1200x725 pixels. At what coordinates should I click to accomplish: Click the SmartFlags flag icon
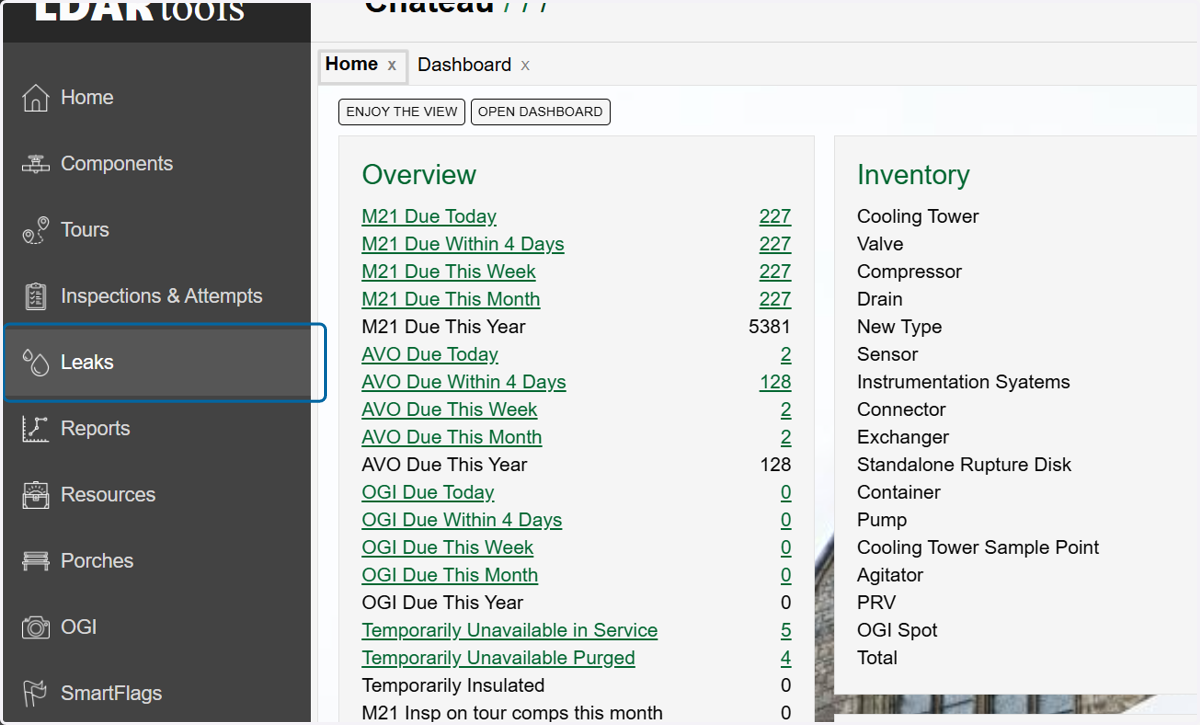point(35,693)
